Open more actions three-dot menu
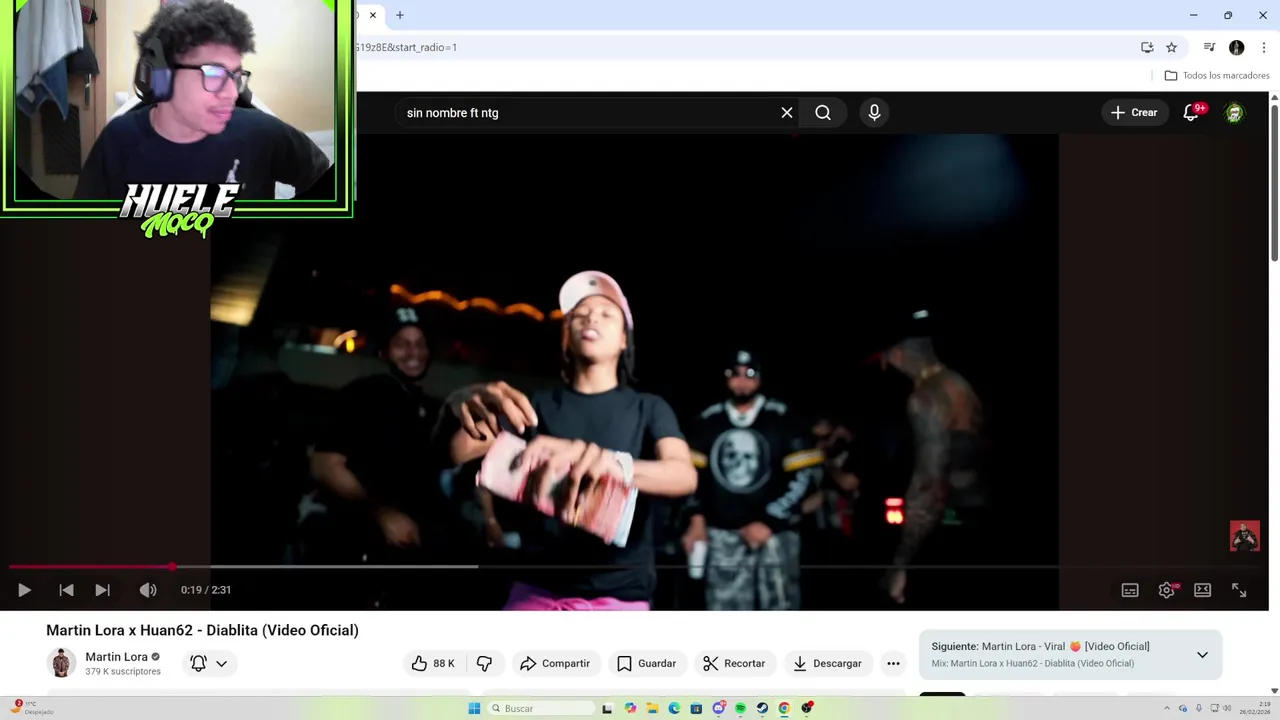This screenshot has width=1280, height=720. point(893,663)
